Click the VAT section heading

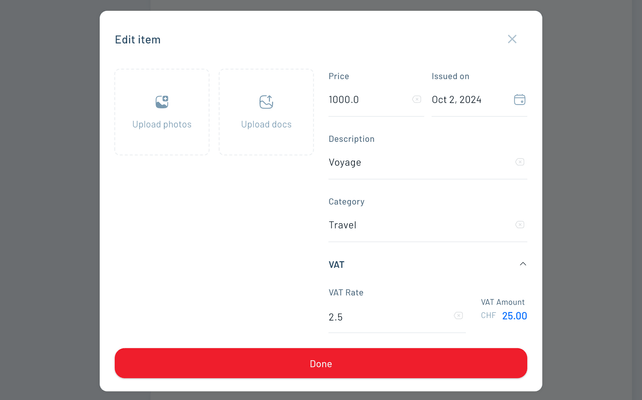click(337, 265)
